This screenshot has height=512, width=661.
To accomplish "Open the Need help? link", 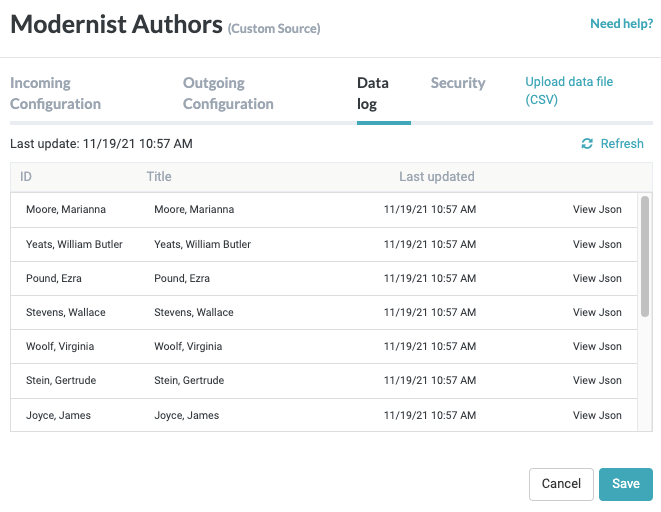I will [x=621, y=24].
